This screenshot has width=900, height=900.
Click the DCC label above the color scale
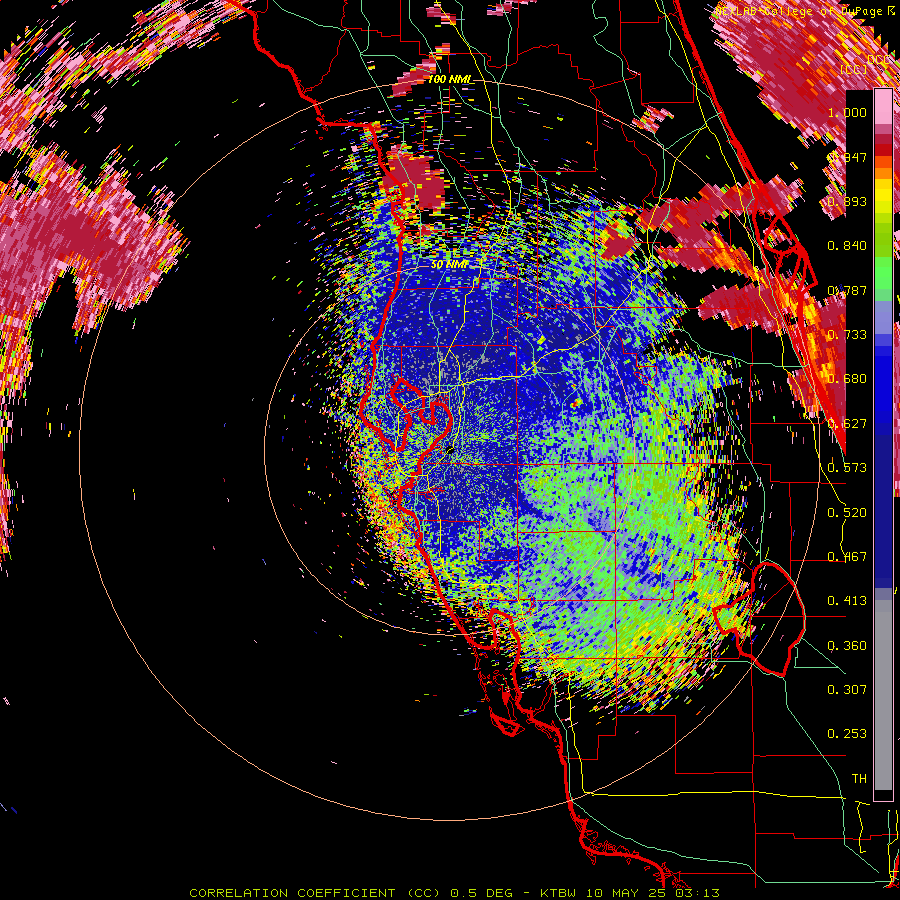878,60
